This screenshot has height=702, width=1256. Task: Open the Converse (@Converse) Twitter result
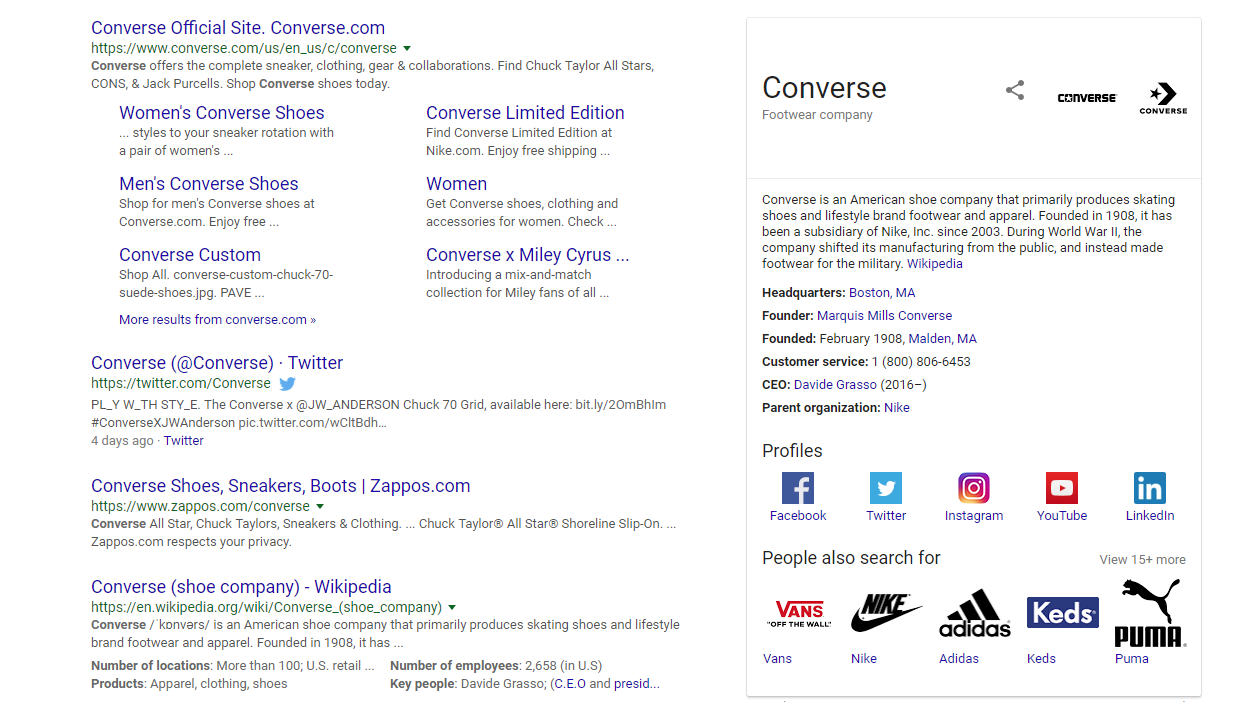pyautogui.click(x=217, y=363)
